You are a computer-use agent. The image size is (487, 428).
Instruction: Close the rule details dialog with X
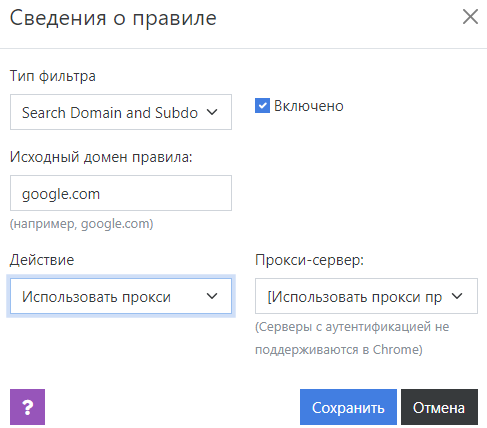pyautogui.click(x=470, y=17)
